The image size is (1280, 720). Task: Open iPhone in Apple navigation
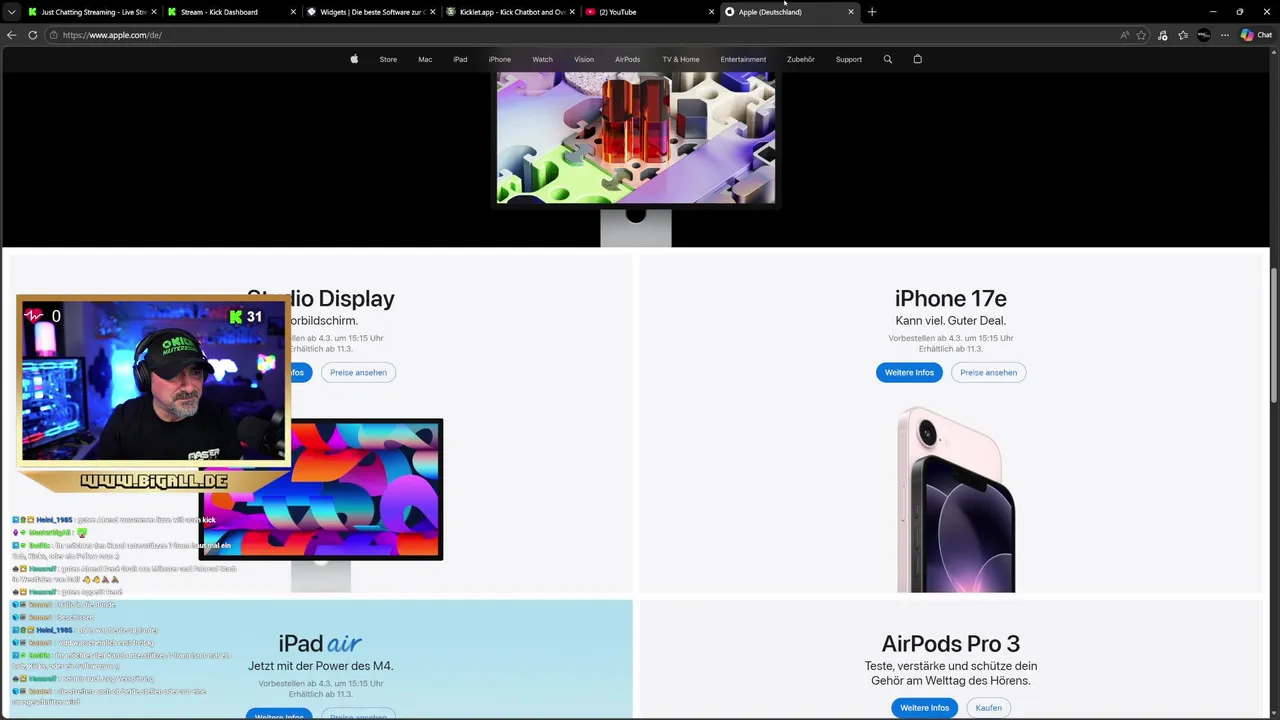click(x=500, y=59)
